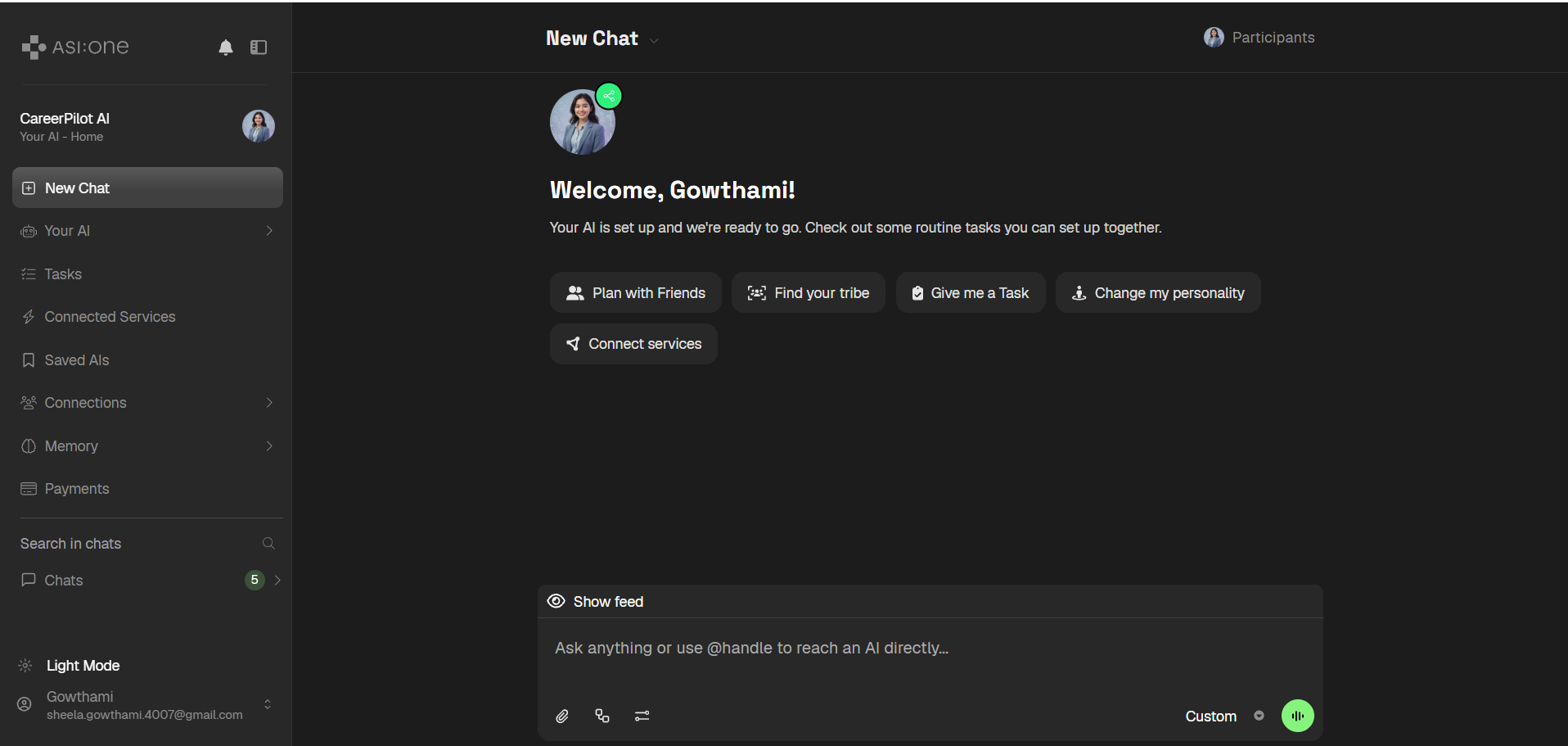Click the green voice input button

pos(1297,716)
